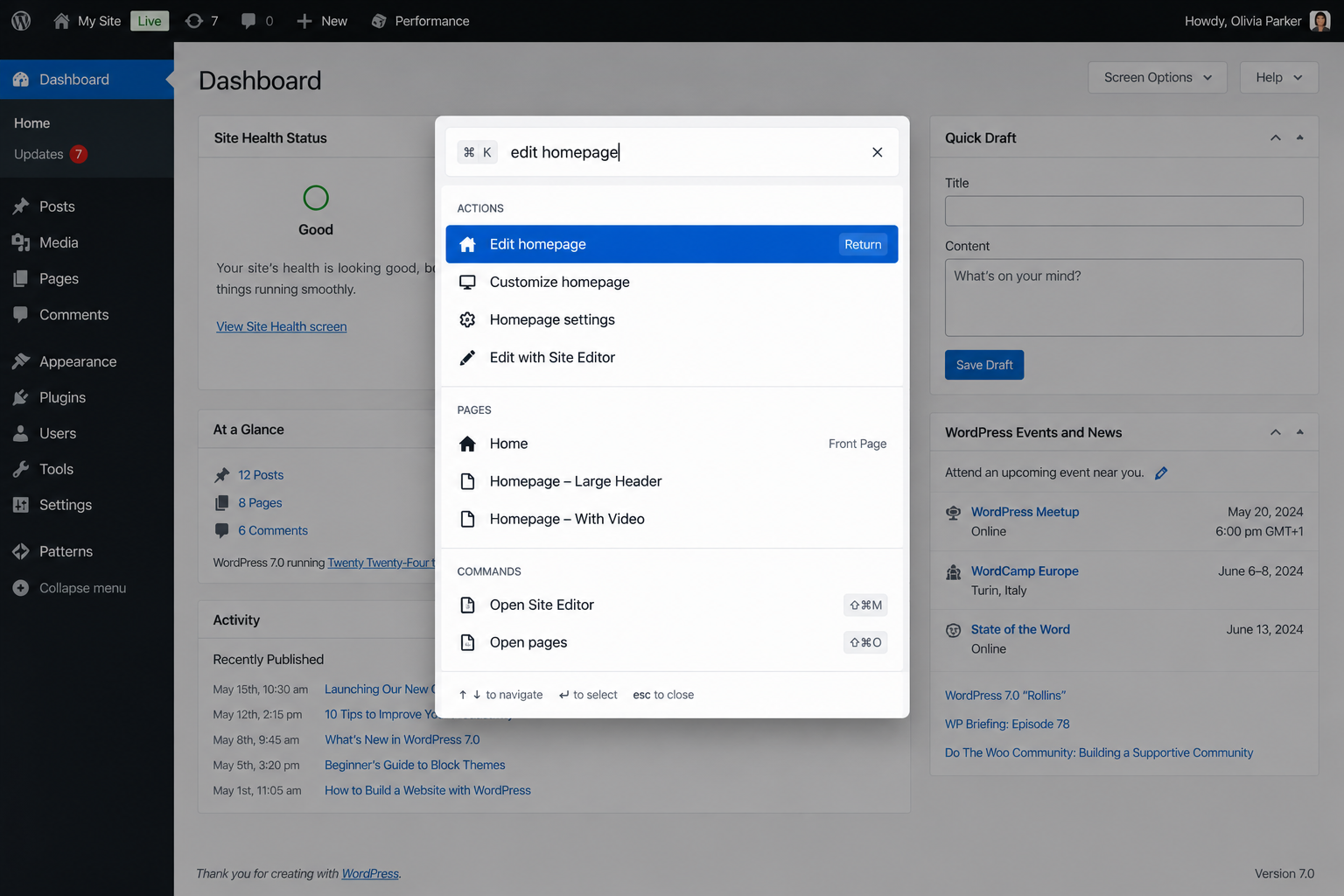
Task: Open WordPress 7.0 "Rollins" news link
Action: tap(1005, 696)
